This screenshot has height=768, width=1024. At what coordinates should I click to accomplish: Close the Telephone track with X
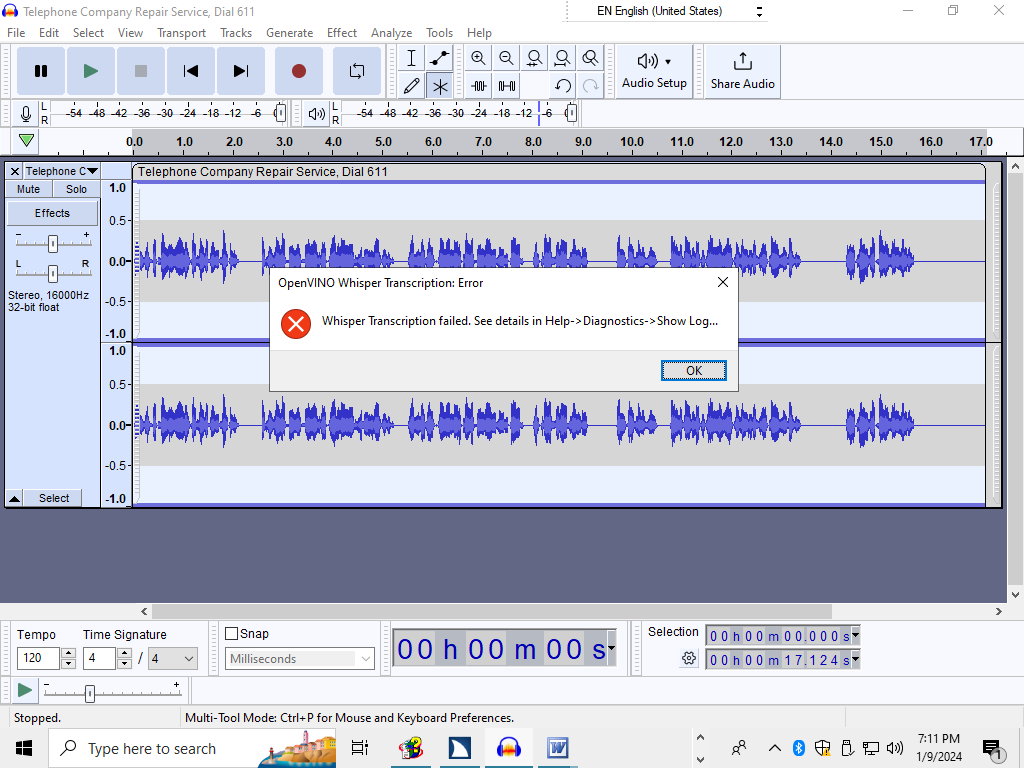click(x=14, y=171)
